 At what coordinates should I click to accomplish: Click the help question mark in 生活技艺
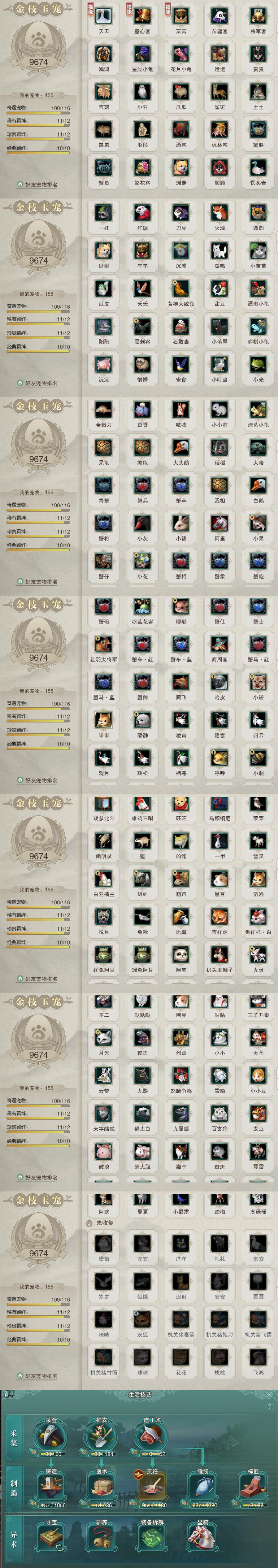point(269,1407)
